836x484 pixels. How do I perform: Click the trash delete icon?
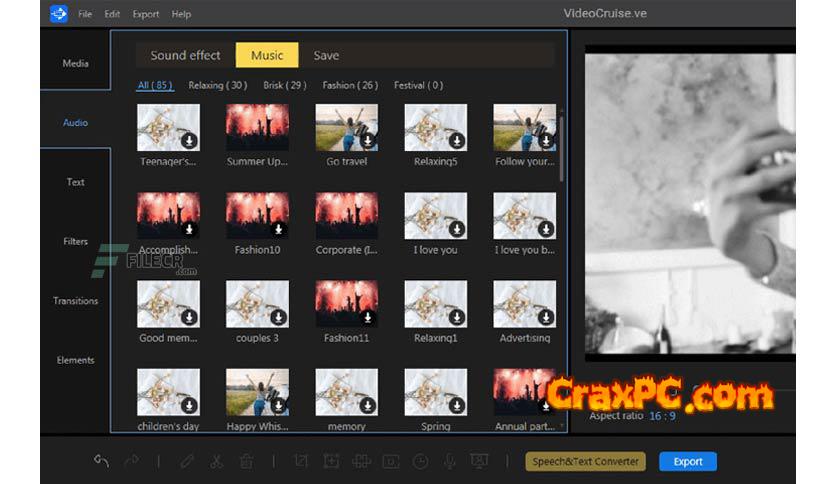(x=245, y=461)
